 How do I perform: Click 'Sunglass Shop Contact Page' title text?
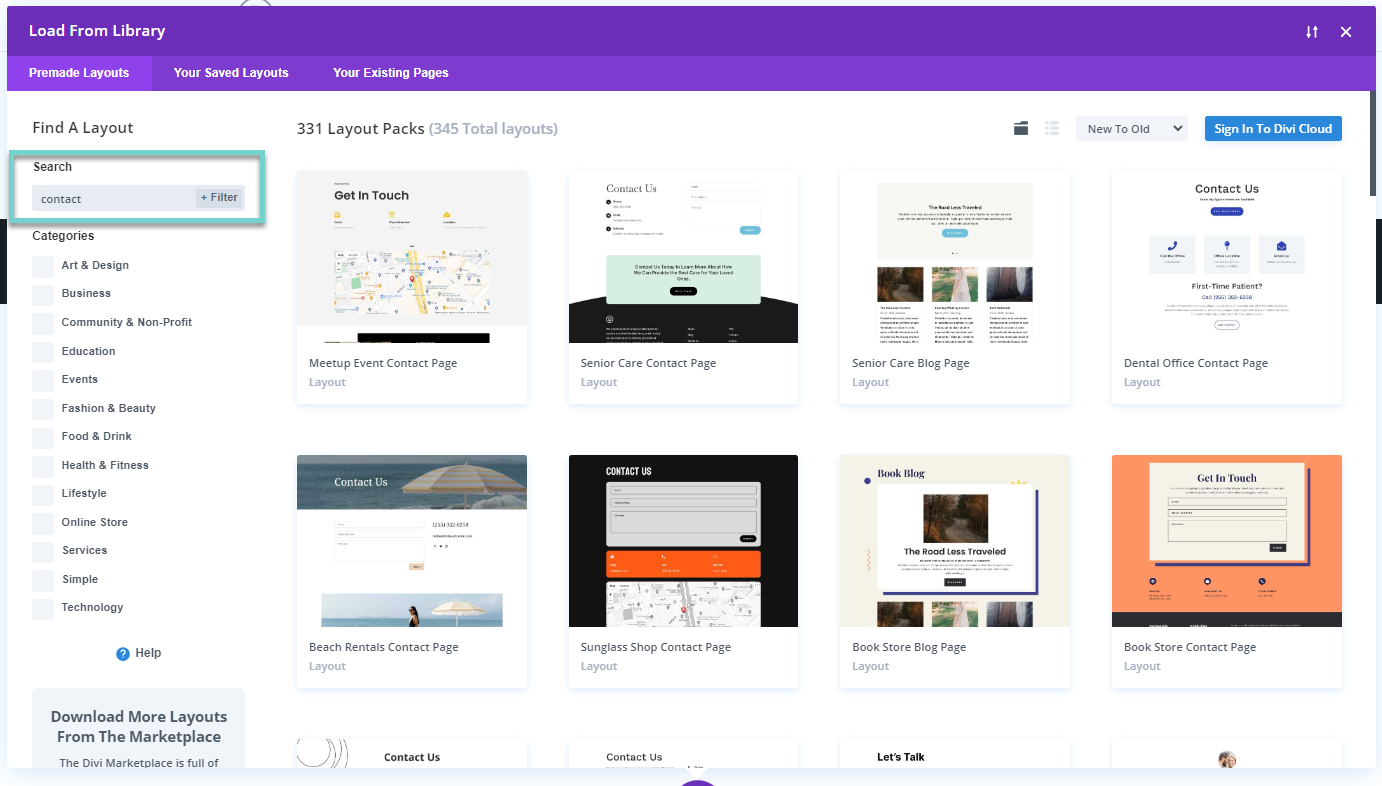point(656,647)
